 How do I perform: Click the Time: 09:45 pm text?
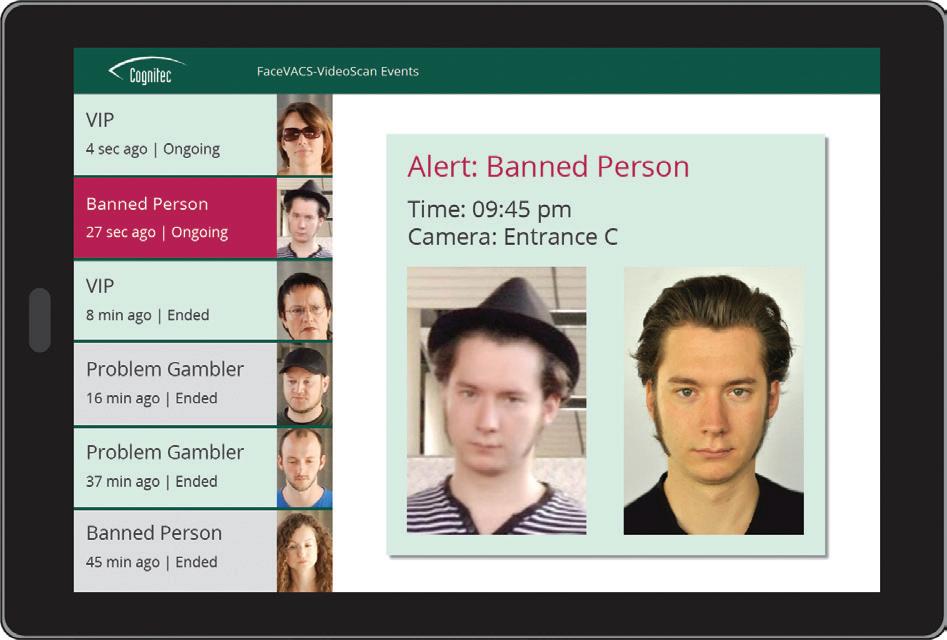[x=489, y=210]
